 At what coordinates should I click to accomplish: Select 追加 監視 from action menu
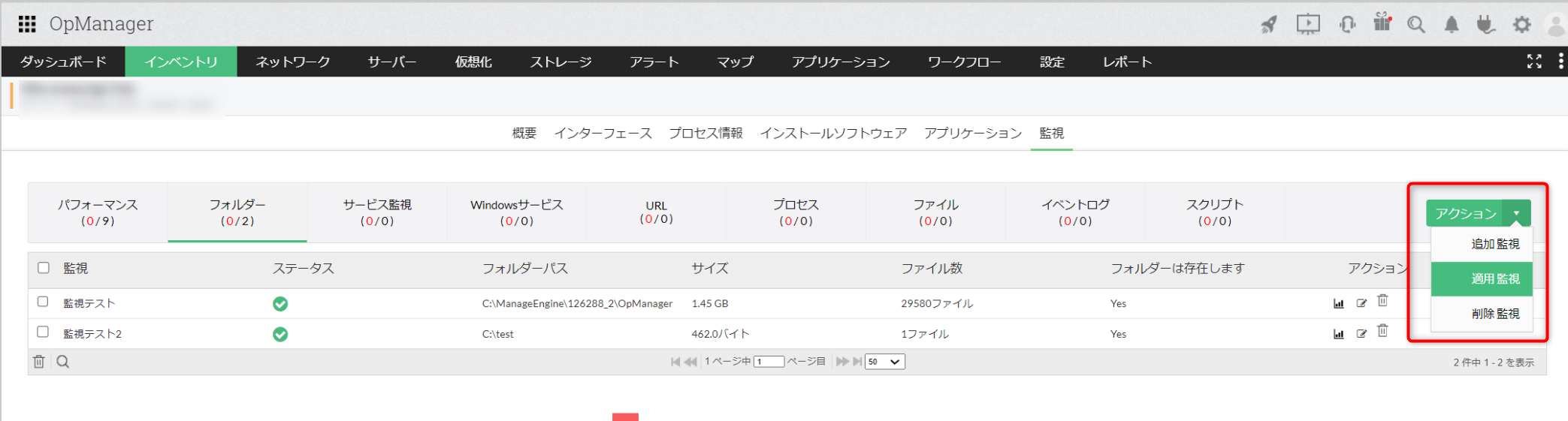click(1482, 245)
